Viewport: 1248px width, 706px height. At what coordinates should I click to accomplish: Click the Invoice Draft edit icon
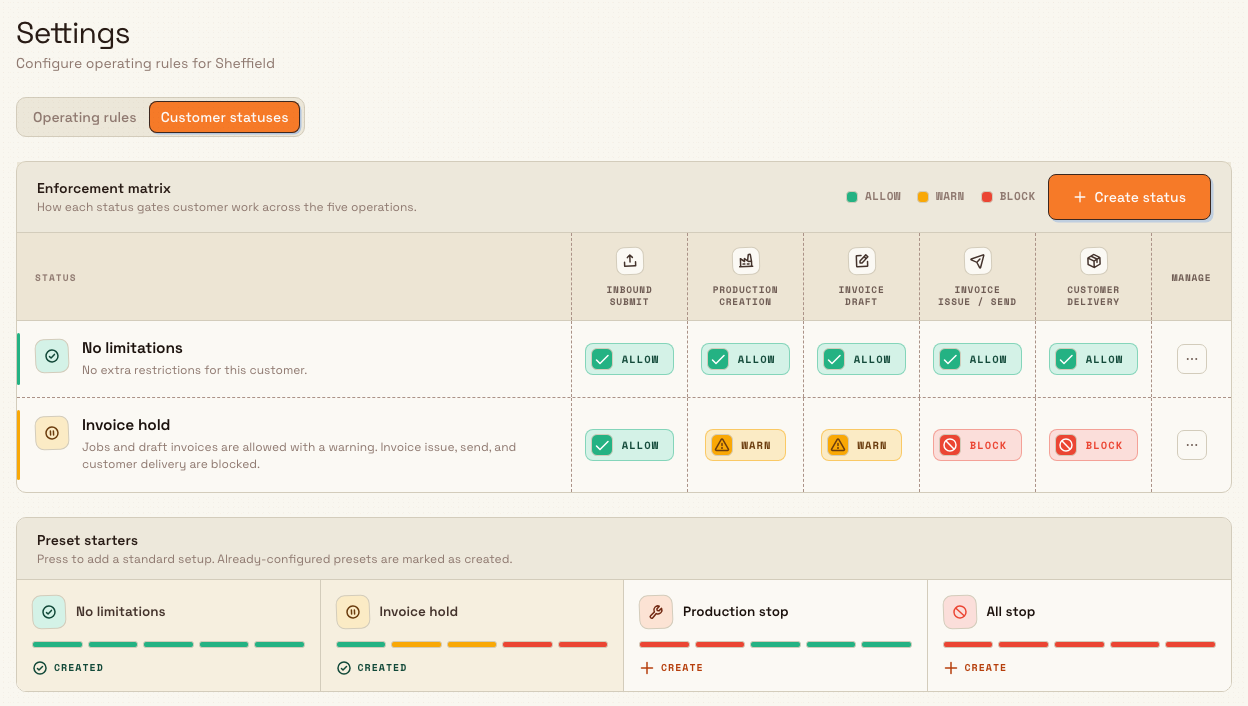[862, 261]
